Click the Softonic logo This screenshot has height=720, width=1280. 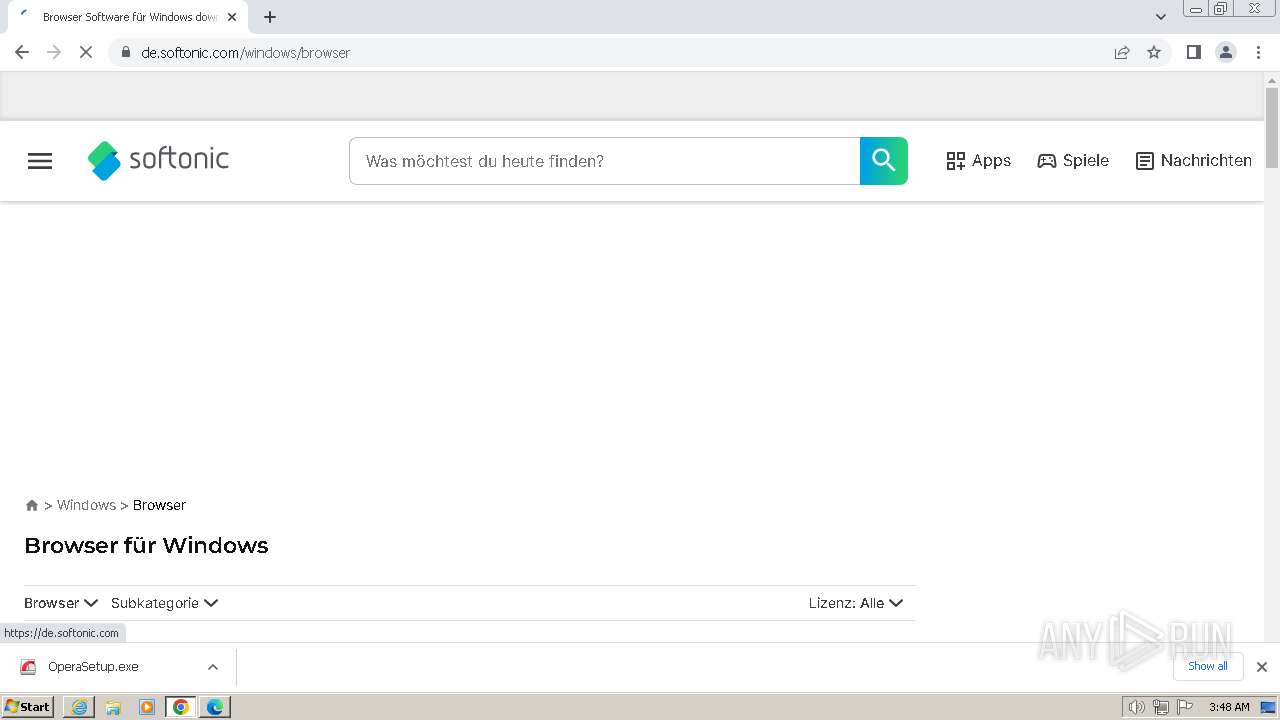(x=158, y=160)
